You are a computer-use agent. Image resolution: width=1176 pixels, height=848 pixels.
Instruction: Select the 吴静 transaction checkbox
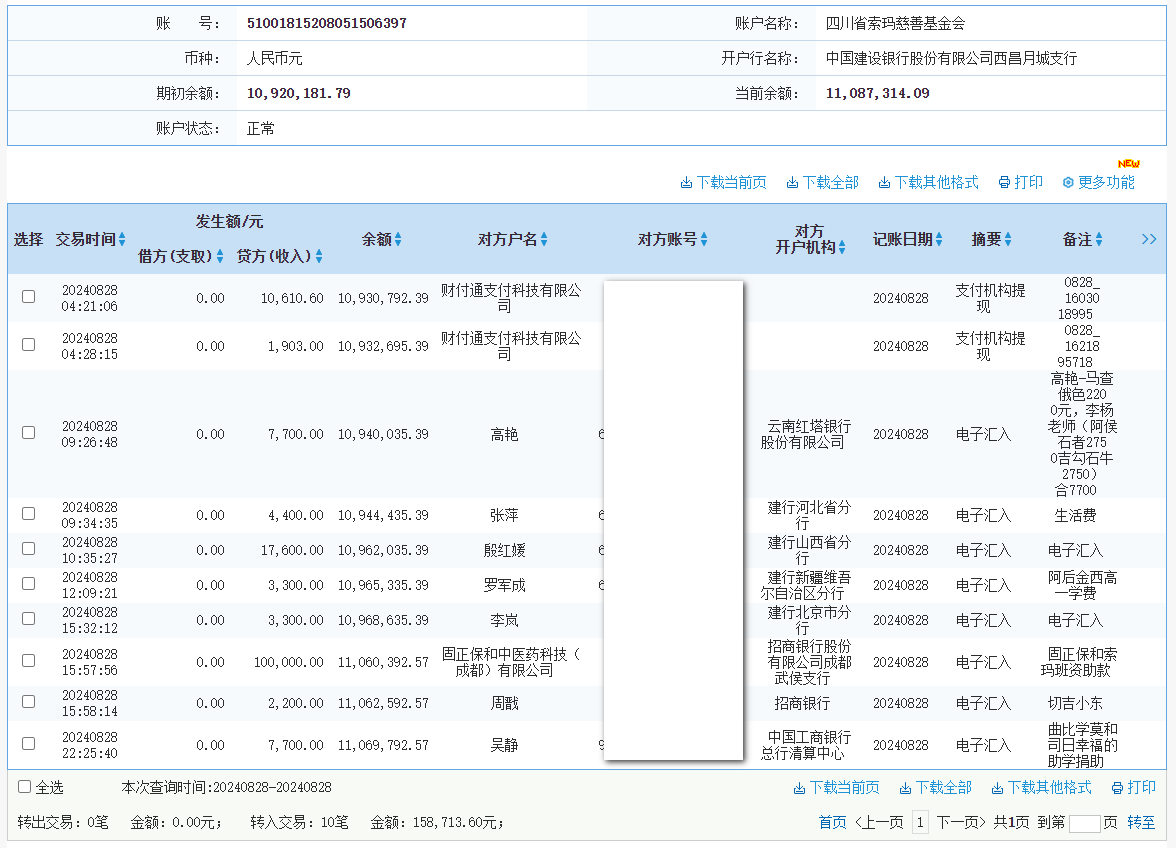coord(28,744)
